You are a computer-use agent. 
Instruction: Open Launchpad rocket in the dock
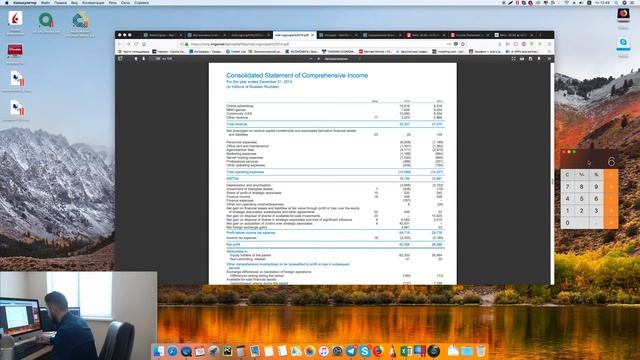point(213,351)
